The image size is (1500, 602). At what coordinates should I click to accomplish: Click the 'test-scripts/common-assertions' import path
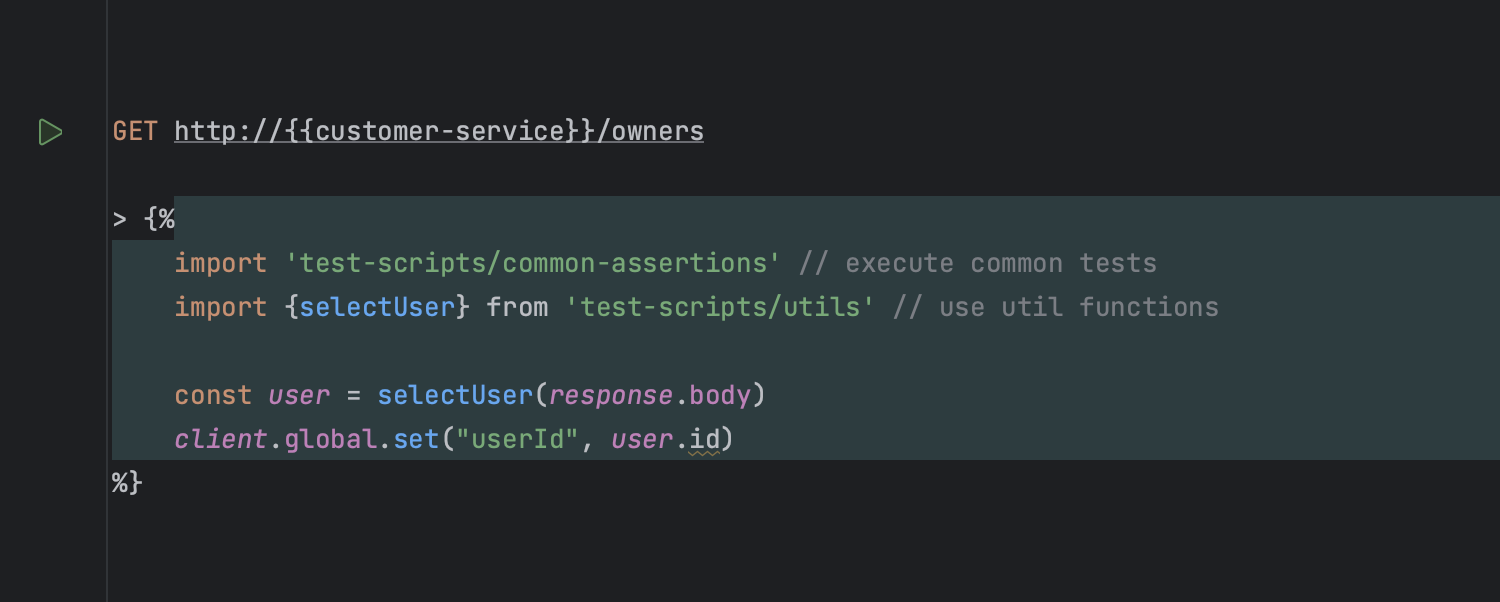(x=533, y=263)
